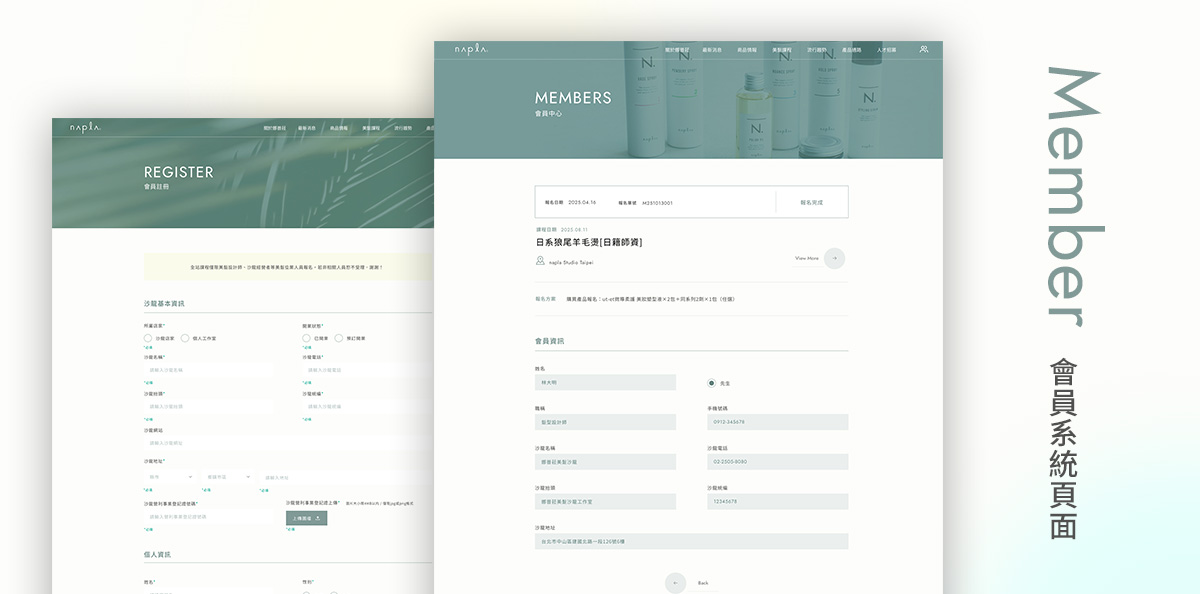The height and width of the screenshot is (594, 1200).
Task: Click the member account icon in header
Action: (924, 49)
